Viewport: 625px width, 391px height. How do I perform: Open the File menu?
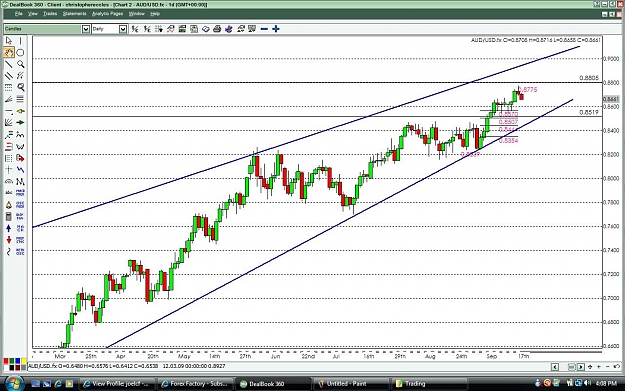point(18,14)
